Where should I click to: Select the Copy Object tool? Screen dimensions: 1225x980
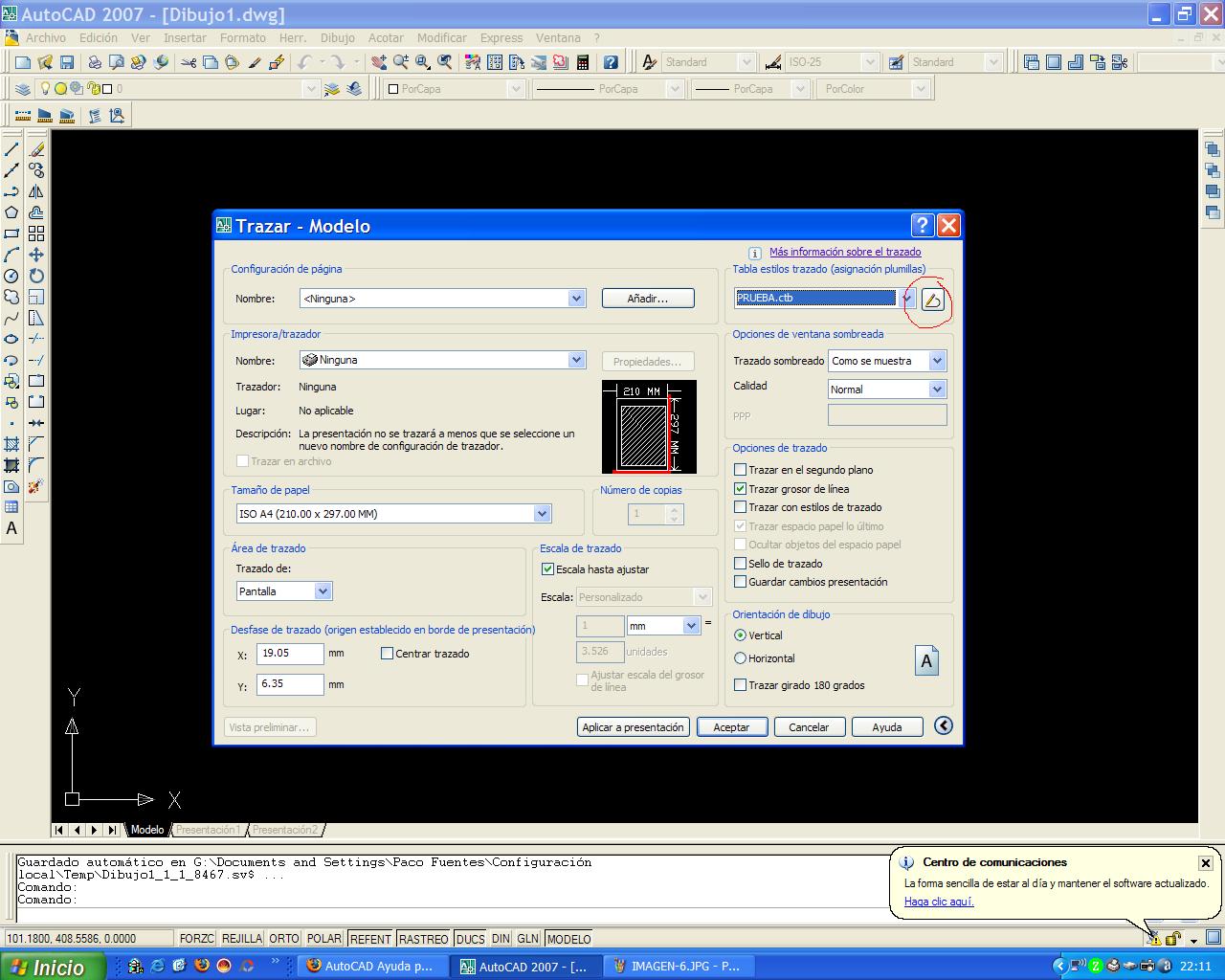click(36, 170)
